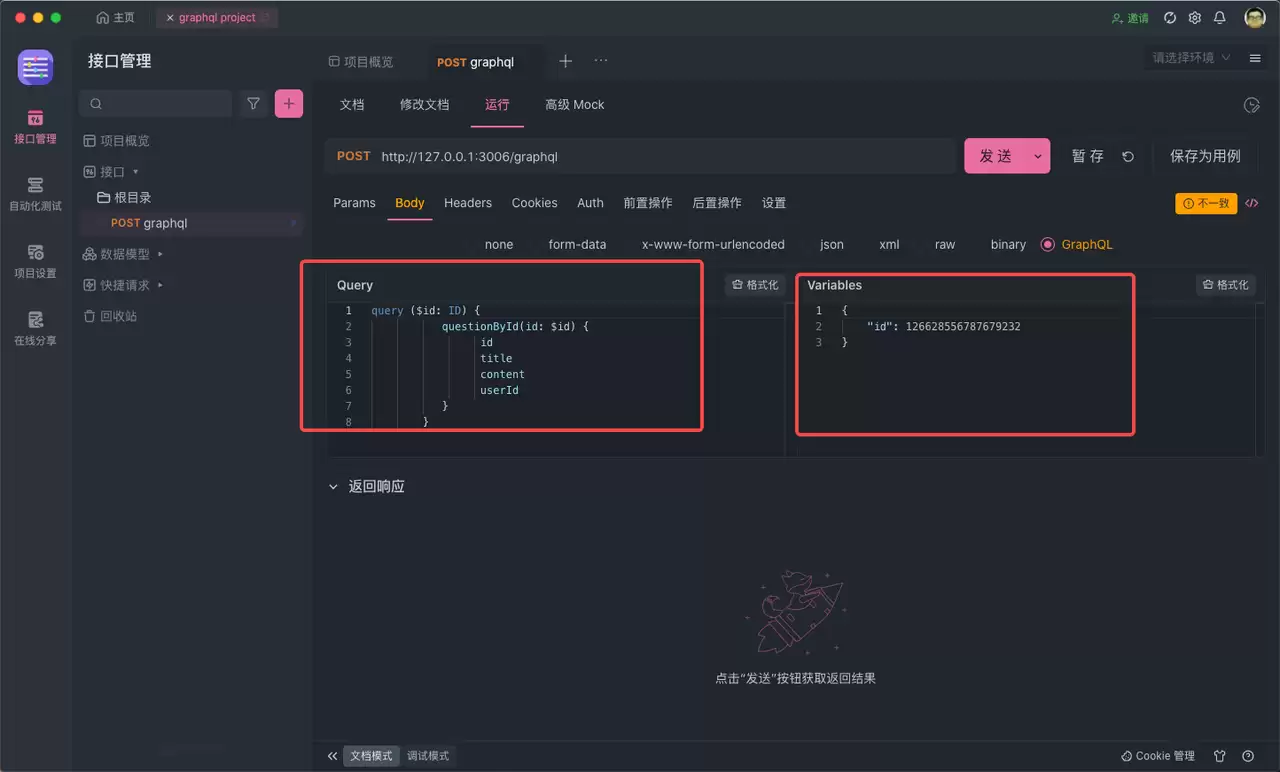Select the GraphQL body type
This screenshot has width=1280, height=772.
tap(1077, 244)
